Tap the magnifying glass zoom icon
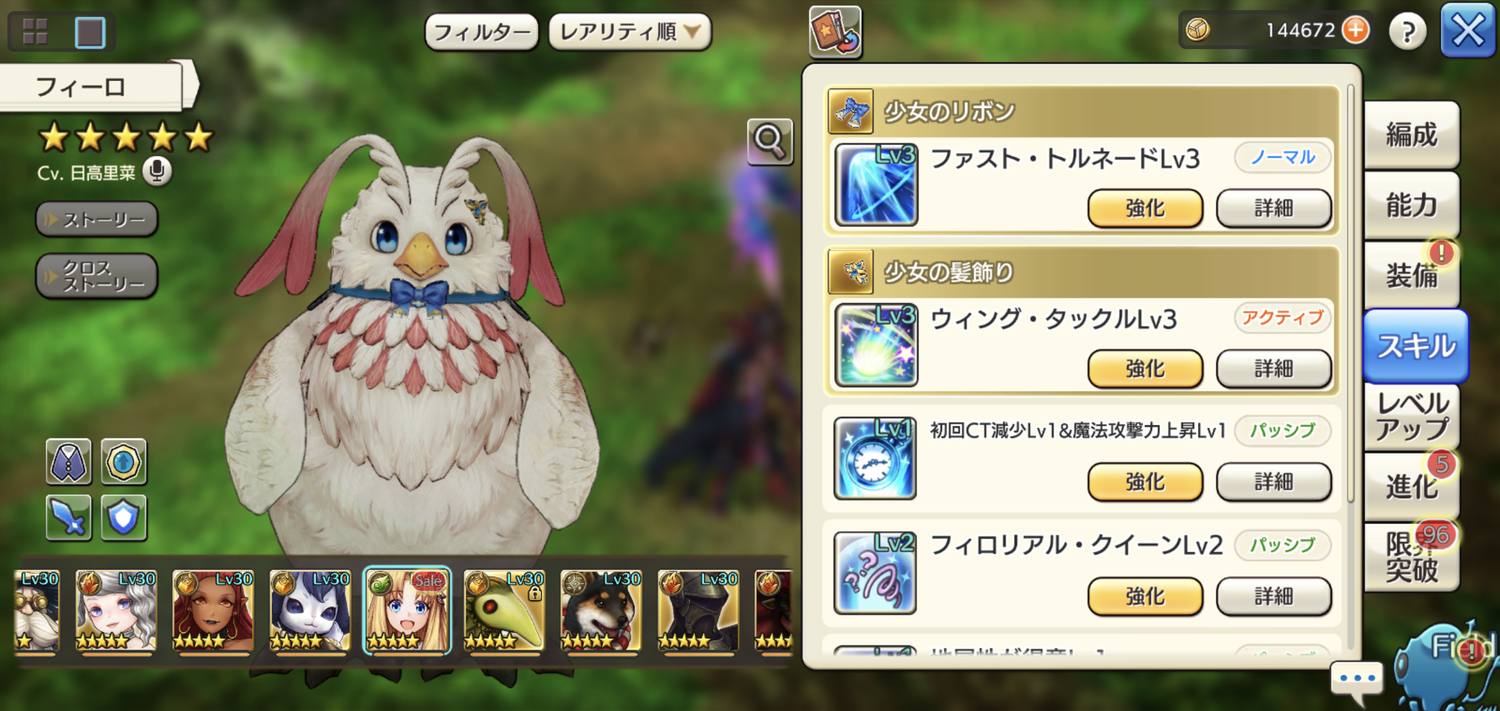Viewport: 1500px width, 711px height. pyautogui.click(x=770, y=142)
